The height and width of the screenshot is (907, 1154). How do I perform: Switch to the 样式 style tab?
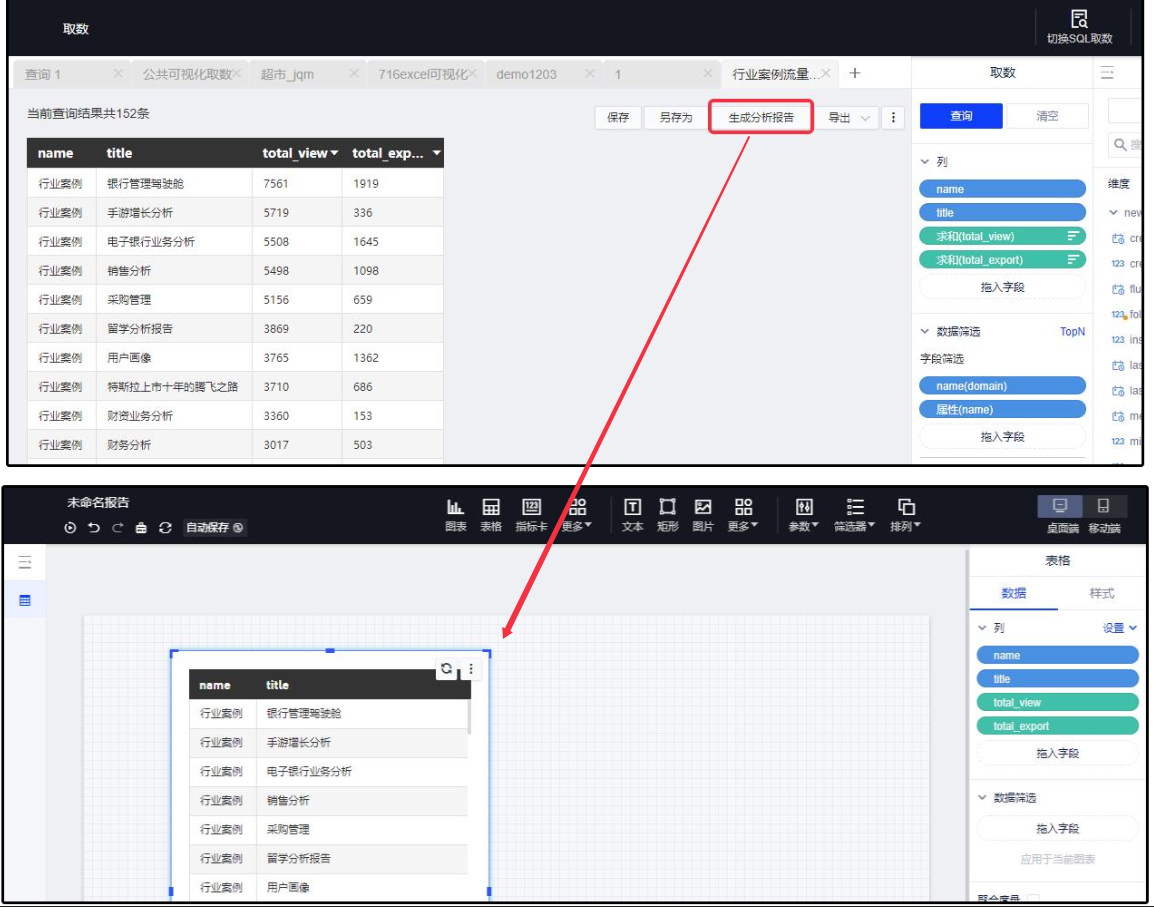[1101, 593]
